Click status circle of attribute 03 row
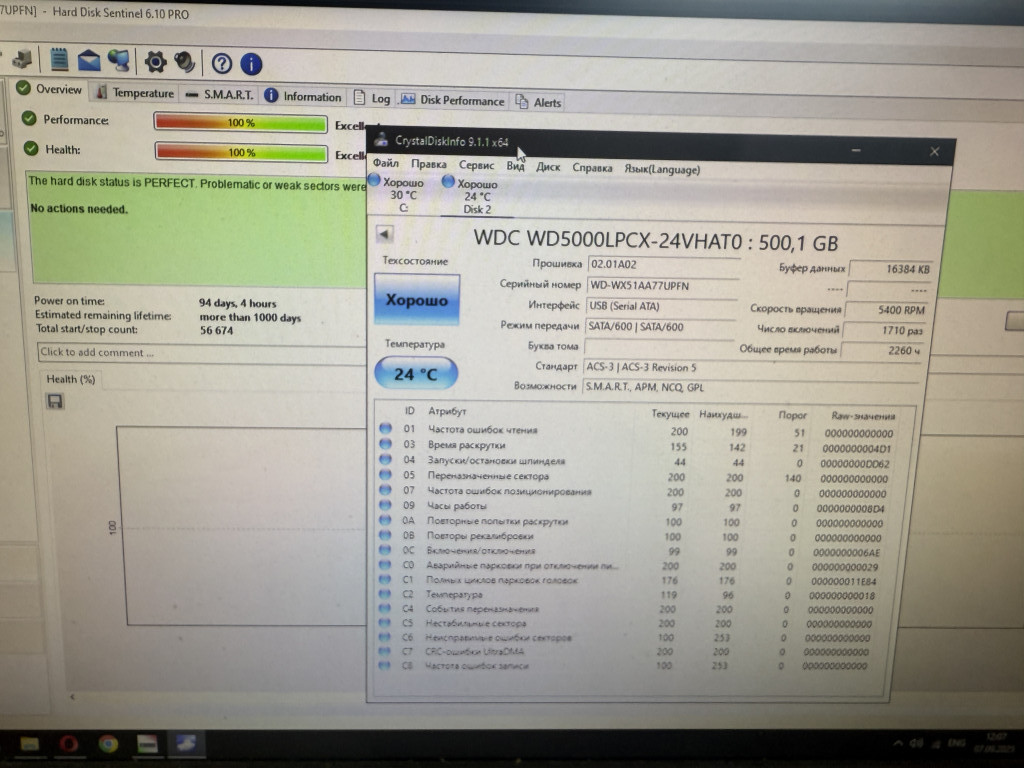 pos(385,444)
